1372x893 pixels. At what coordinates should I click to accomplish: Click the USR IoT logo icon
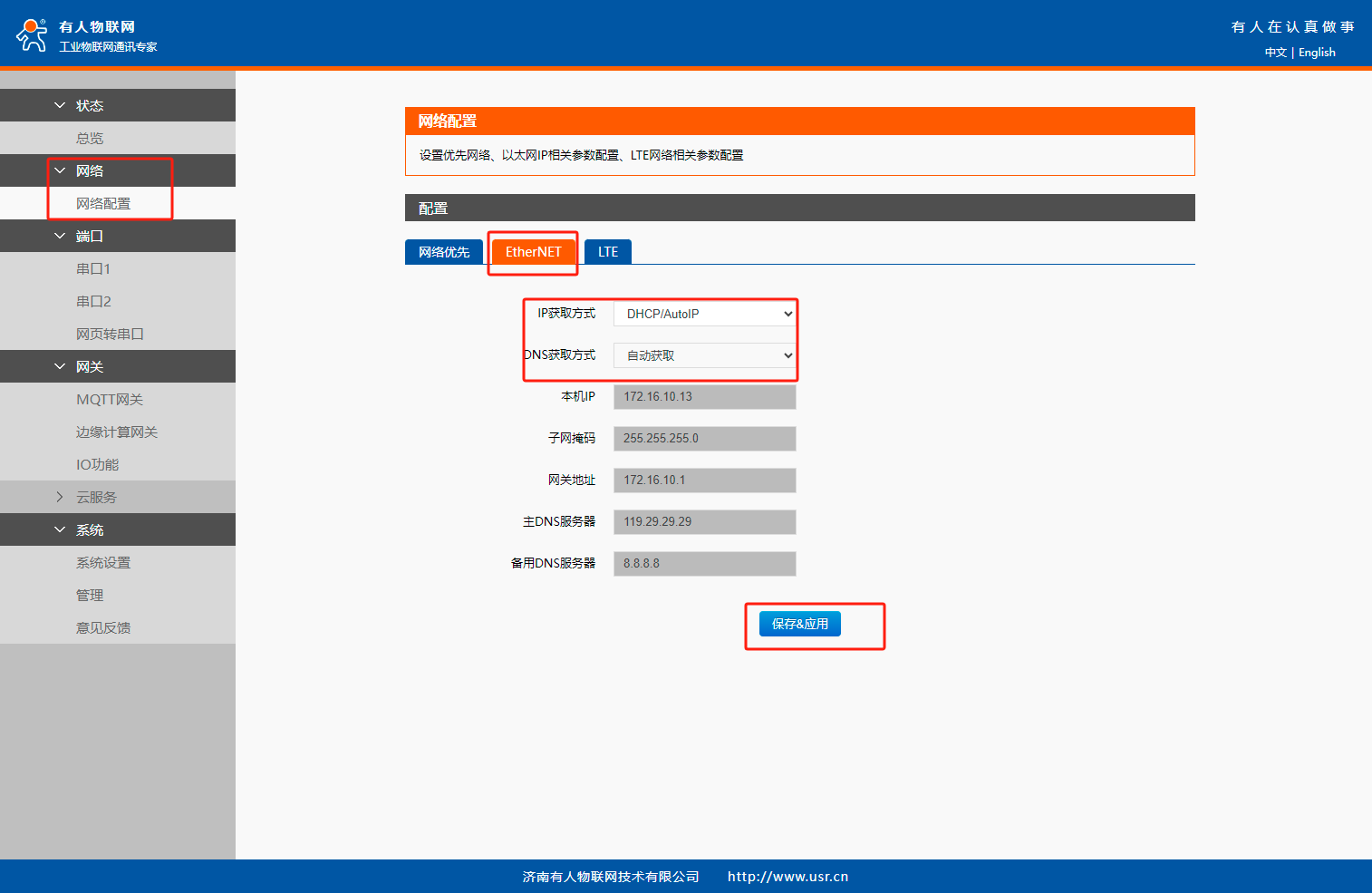[x=32, y=34]
